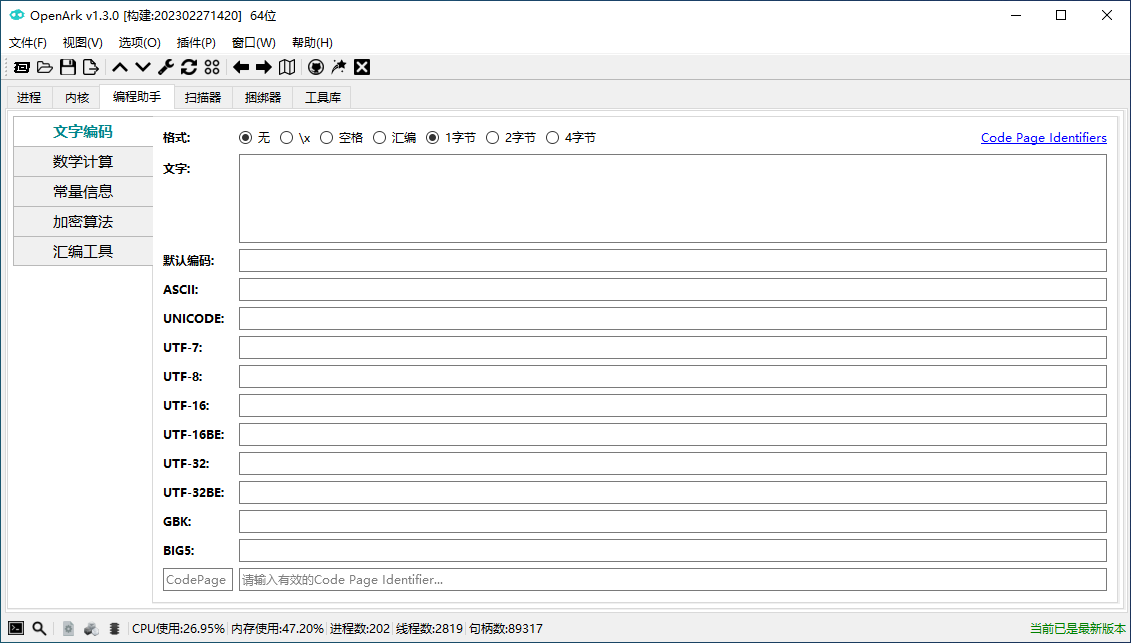
Task: Select the \x format radio button
Action: pyautogui.click(x=286, y=138)
